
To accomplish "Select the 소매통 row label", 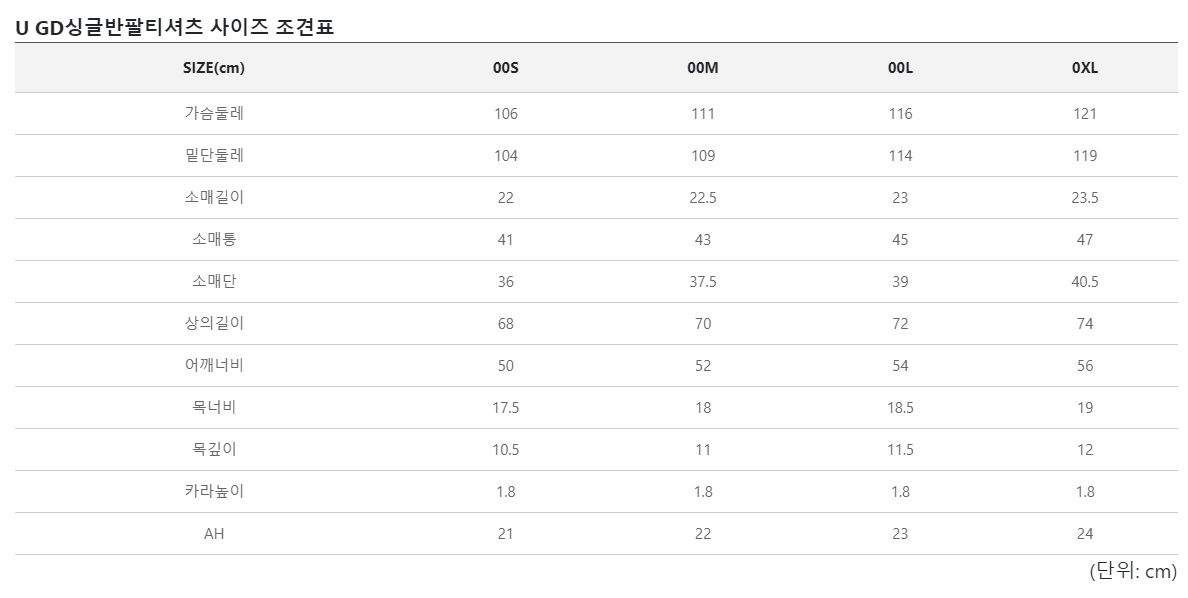I will pyautogui.click(x=214, y=240).
